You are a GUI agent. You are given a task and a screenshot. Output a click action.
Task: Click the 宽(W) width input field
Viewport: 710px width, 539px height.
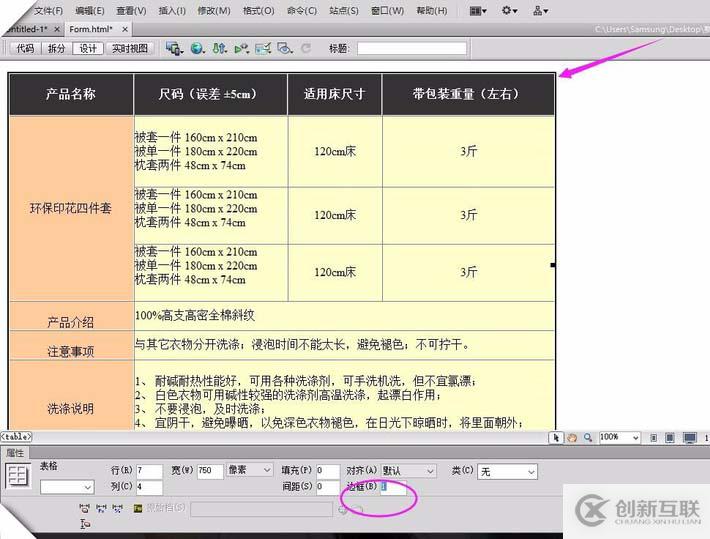[210, 471]
